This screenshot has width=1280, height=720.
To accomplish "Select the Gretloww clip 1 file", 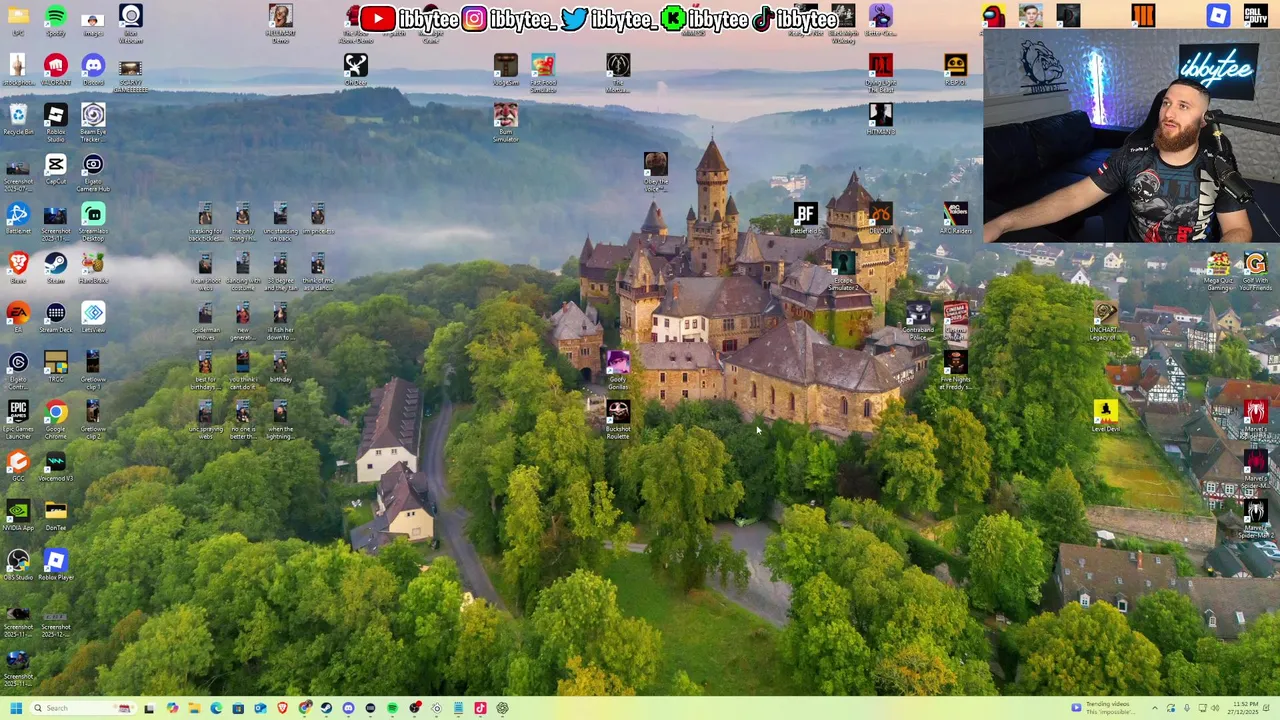I will [x=93, y=370].
